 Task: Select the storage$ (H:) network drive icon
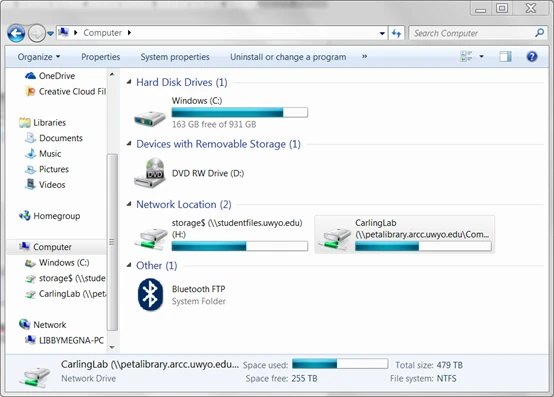pyautogui.click(x=151, y=239)
